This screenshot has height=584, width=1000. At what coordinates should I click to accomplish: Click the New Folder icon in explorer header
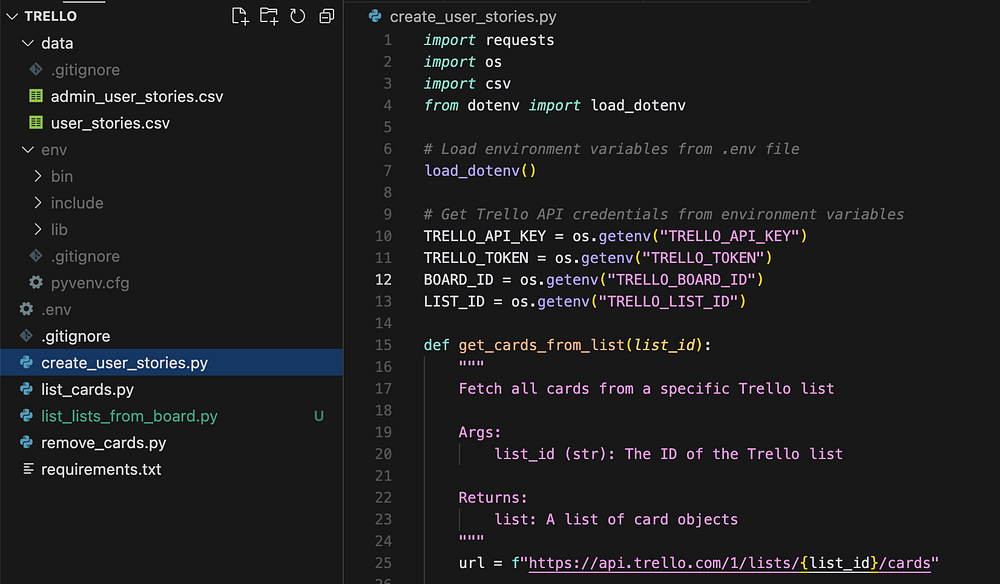click(x=268, y=16)
